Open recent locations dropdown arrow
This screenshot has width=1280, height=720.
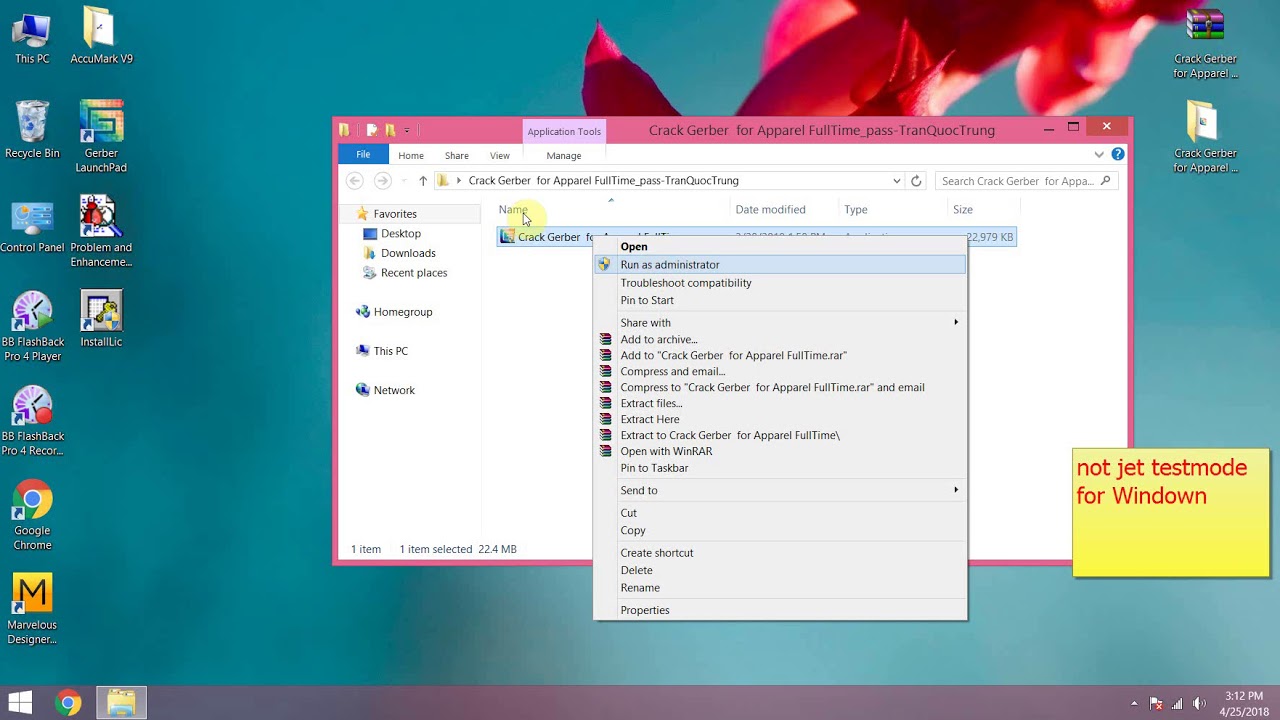404,181
